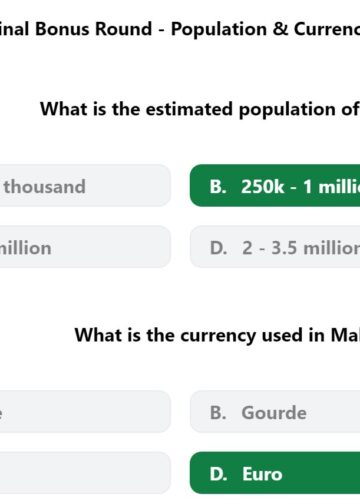The height and width of the screenshot is (504, 360).
Task: Click the "D." letter beside Euro
Action: pyautogui.click(x=218, y=474)
